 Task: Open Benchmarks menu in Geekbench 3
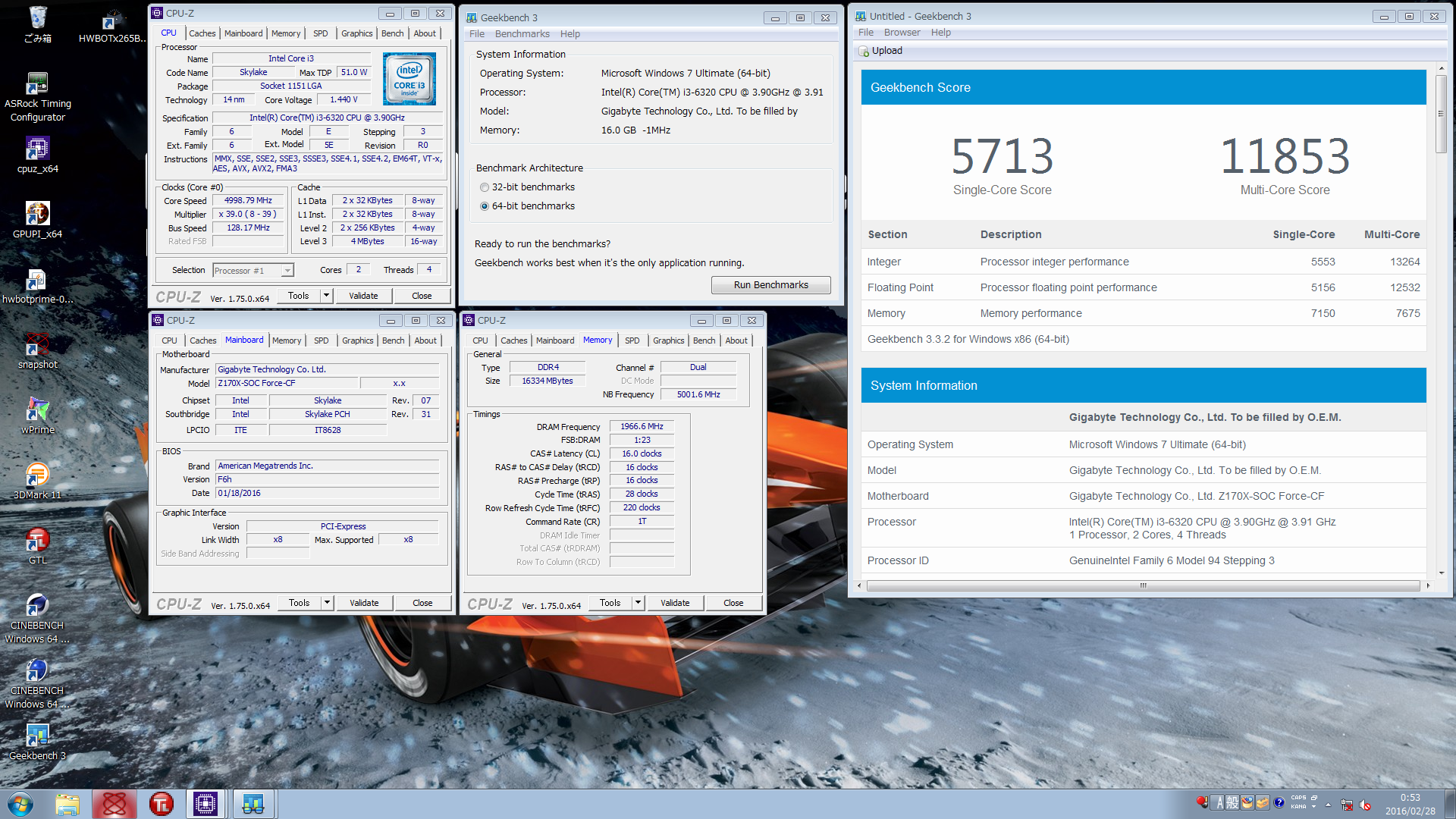[522, 34]
